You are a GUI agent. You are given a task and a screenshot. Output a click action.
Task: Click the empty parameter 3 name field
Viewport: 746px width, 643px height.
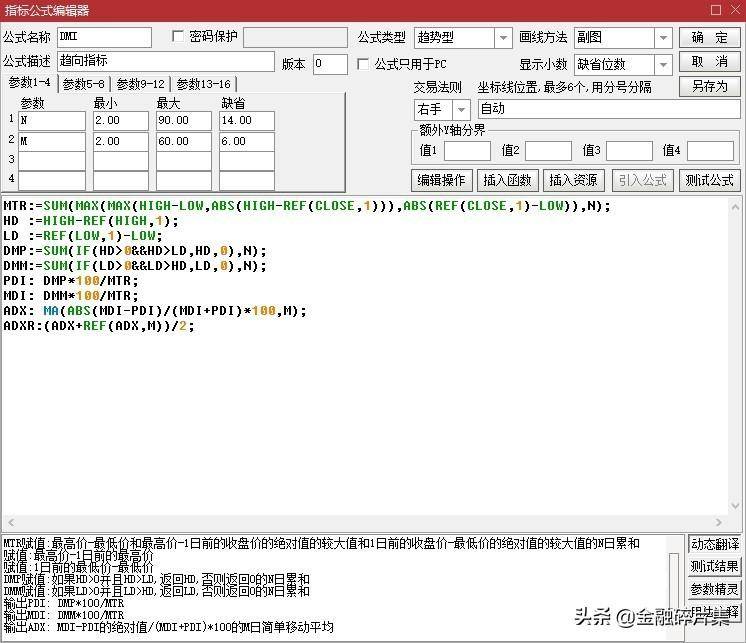tap(52, 161)
